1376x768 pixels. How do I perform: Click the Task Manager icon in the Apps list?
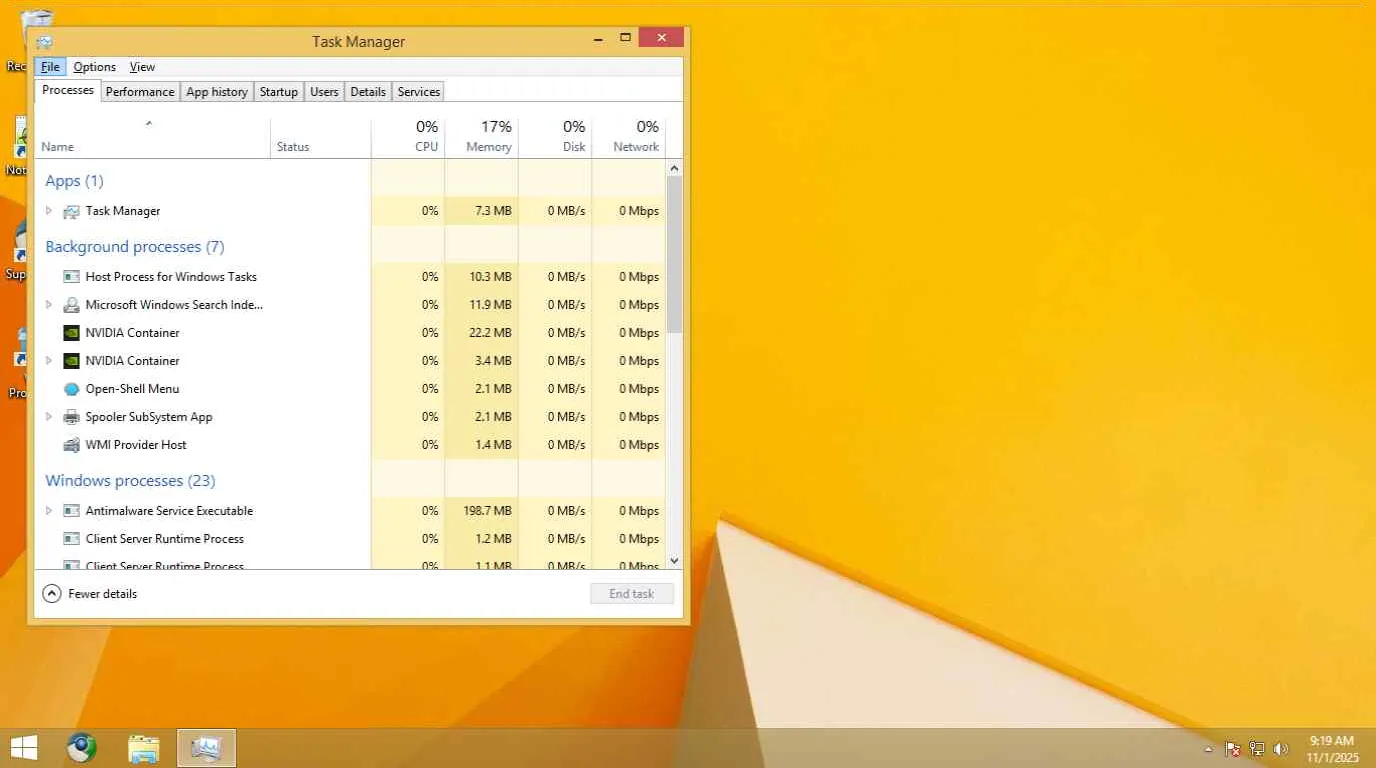71,211
